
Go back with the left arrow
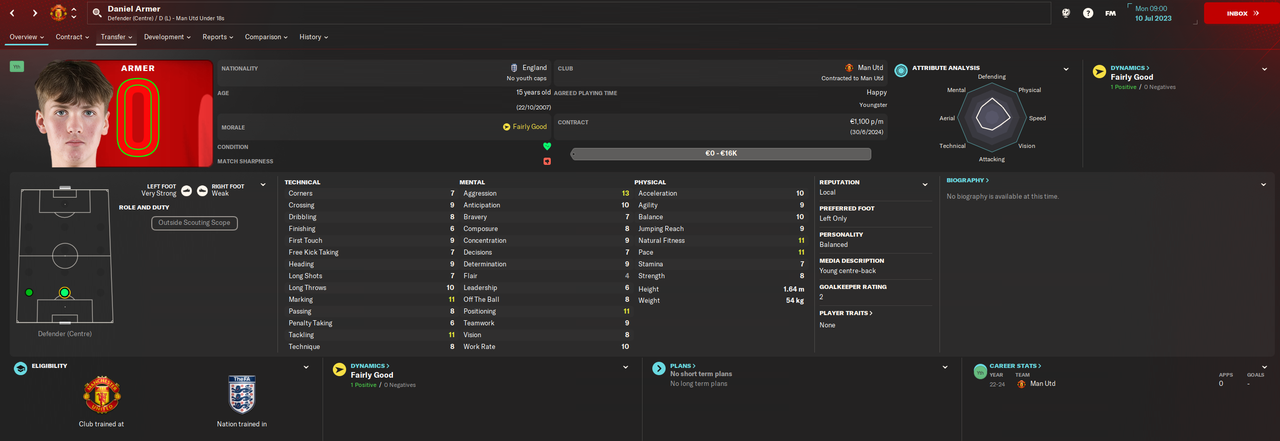pyautogui.click(x=12, y=13)
